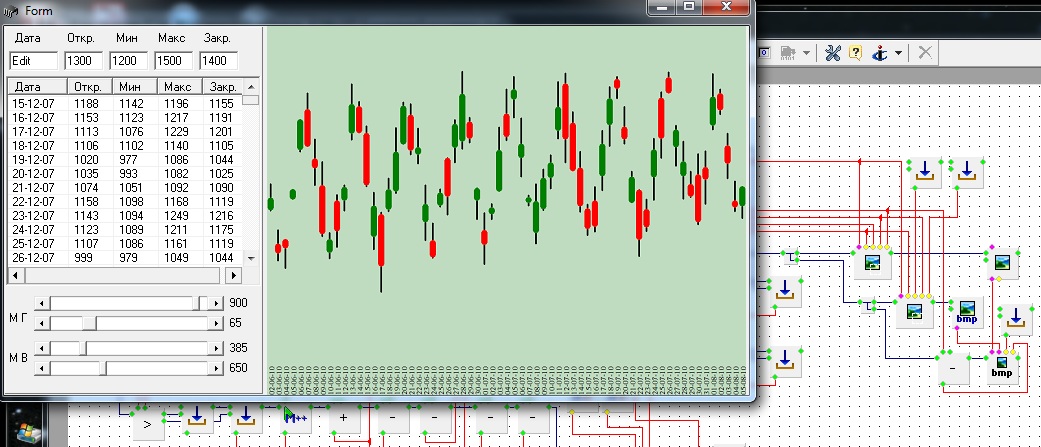Click the anchor toolbar icon
Screen dimensions: 1041x447
(880, 53)
